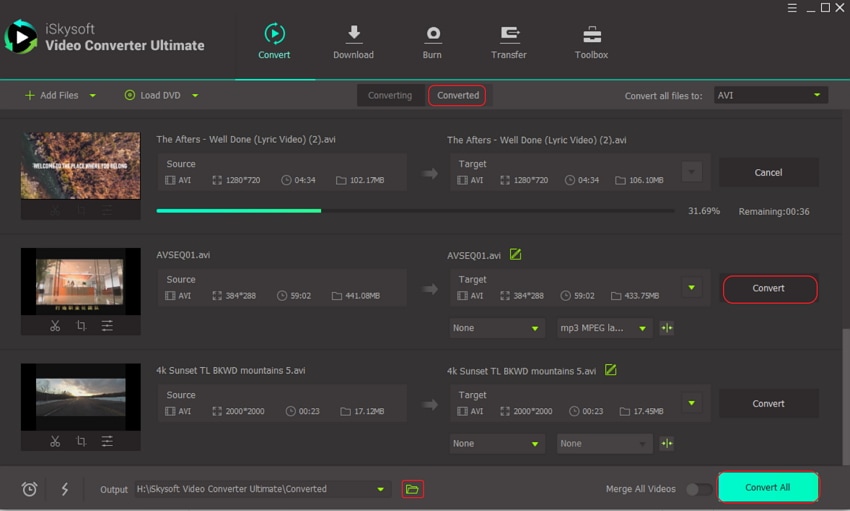Crop the 4k Sunset video
The width and height of the screenshot is (850, 511).
click(81, 441)
